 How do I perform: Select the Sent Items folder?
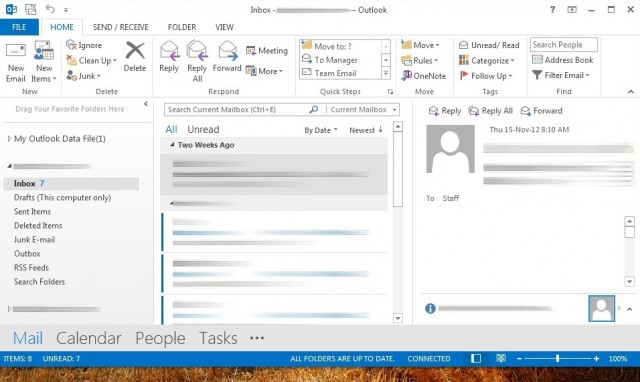32,211
